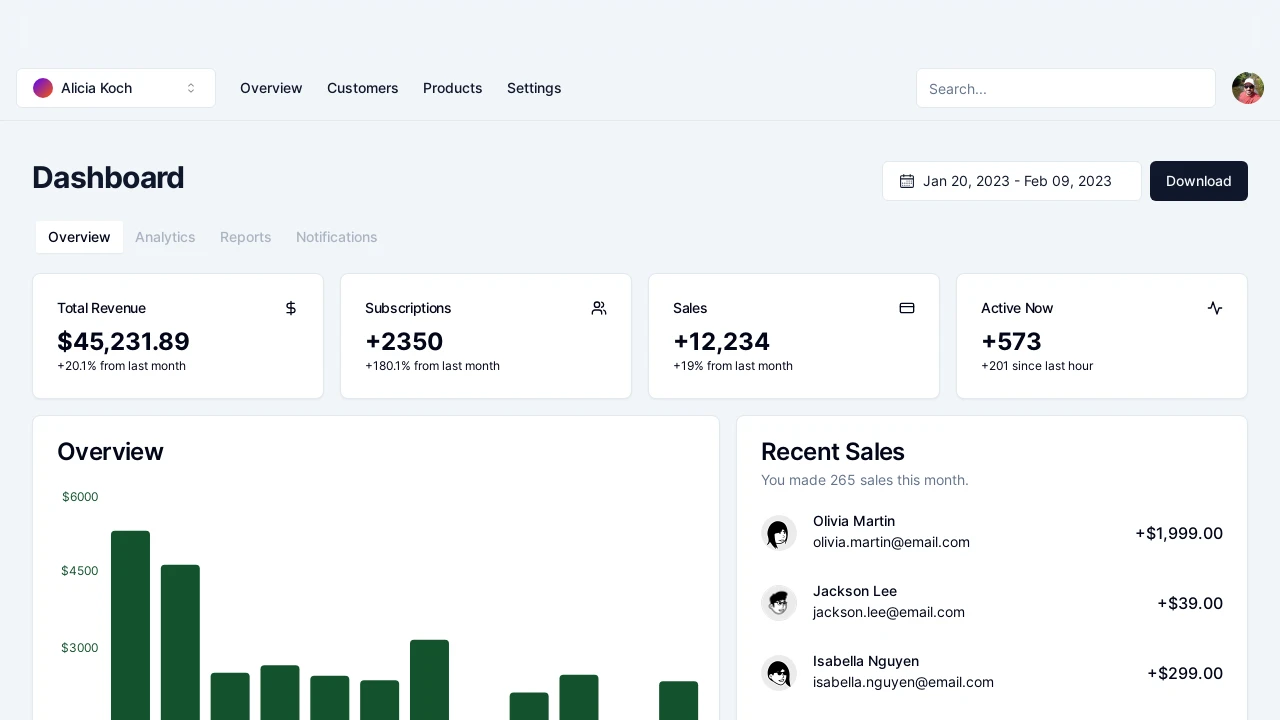Viewport: 1280px width, 720px height.
Task: Click Olivia Martin's avatar in Recent Sales
Action: (779, 533)
